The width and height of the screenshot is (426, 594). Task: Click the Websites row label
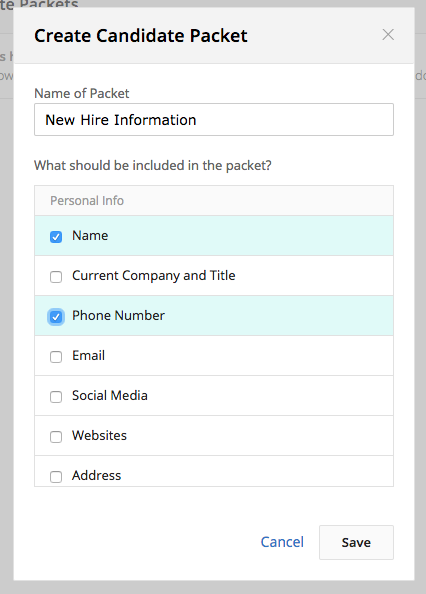tap(100, 435)
